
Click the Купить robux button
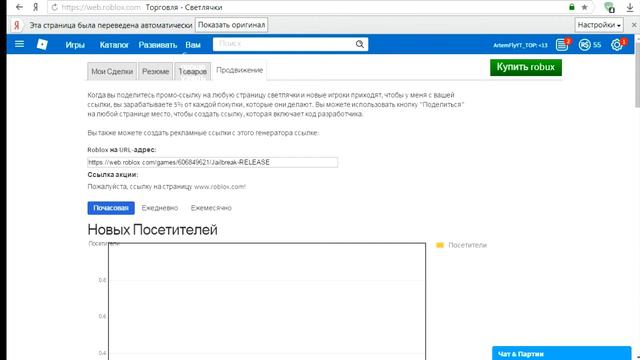[x=526, y=67]
